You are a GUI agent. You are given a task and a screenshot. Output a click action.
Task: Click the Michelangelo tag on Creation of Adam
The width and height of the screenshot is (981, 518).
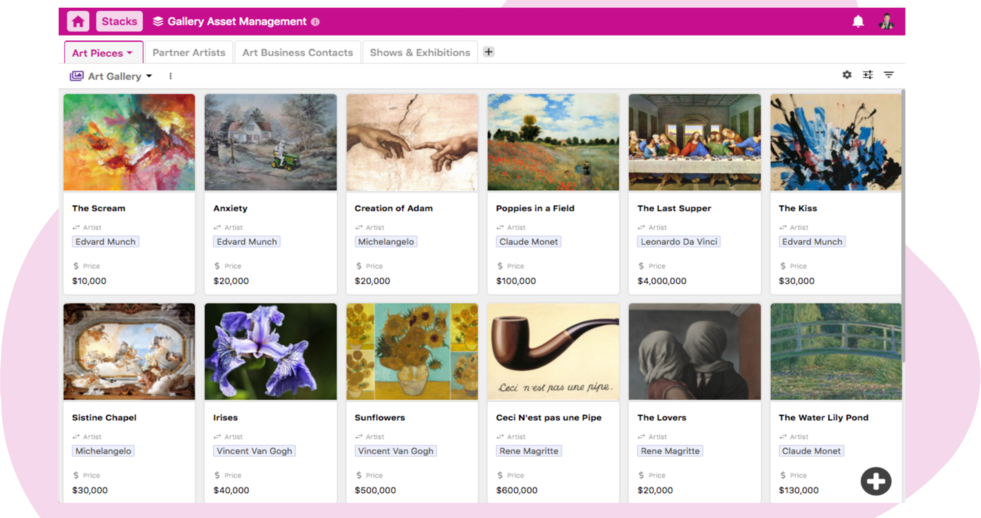385,241
